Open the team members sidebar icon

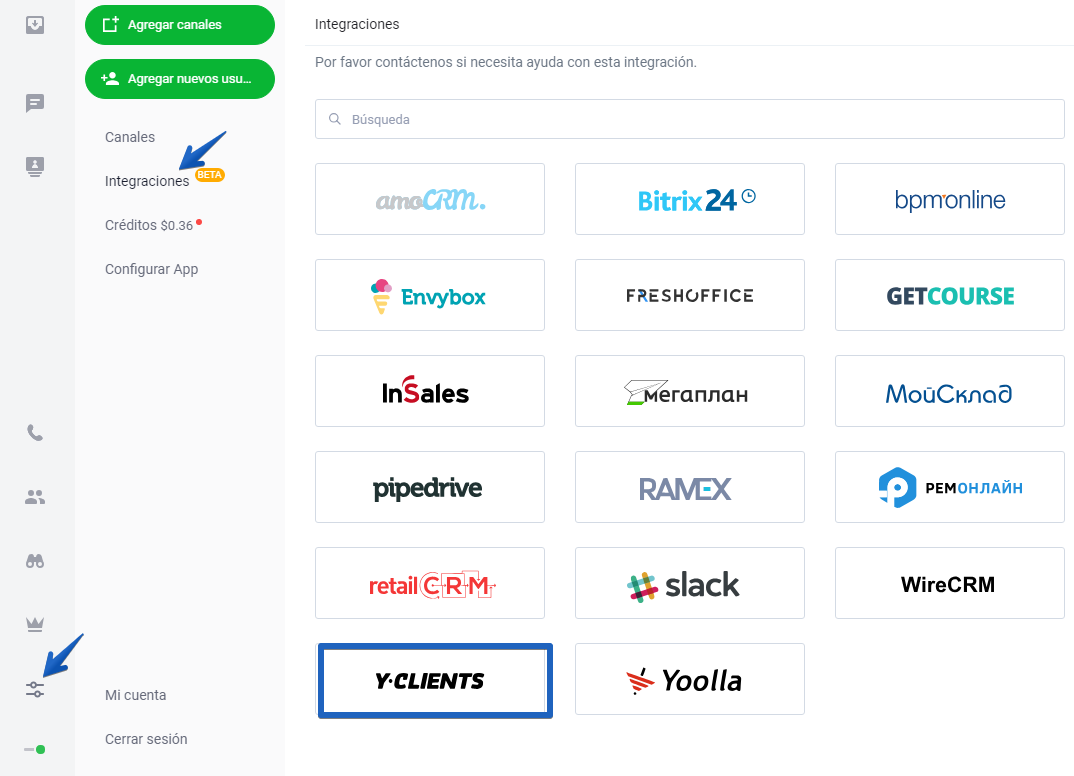click(x=35, y=497)
